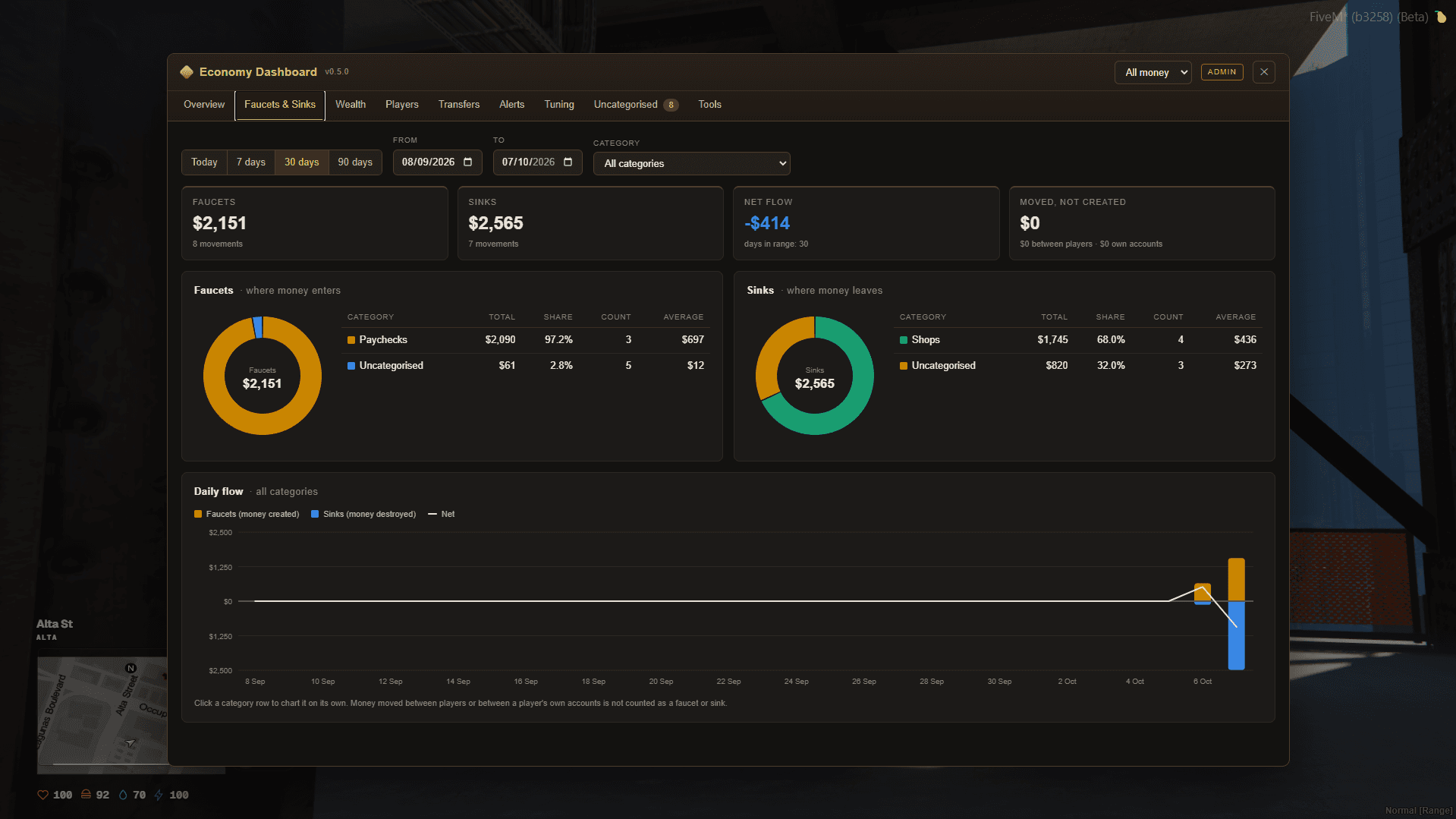Click the Economy Dashboard diamond logo icon
The width and height of the screenshot is (1456, 819).
[187, 72]
